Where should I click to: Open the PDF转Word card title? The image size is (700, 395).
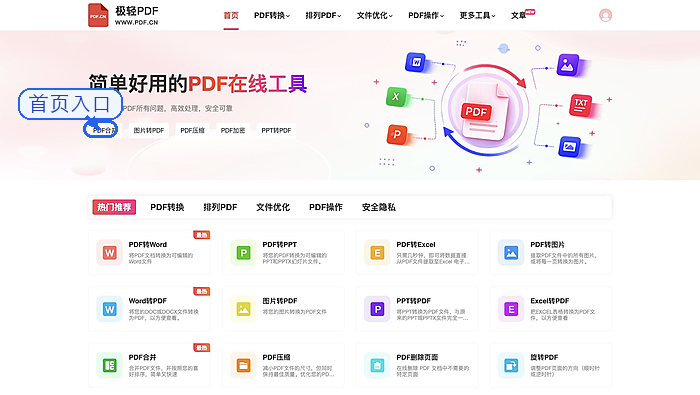click(x=148, y=245)
